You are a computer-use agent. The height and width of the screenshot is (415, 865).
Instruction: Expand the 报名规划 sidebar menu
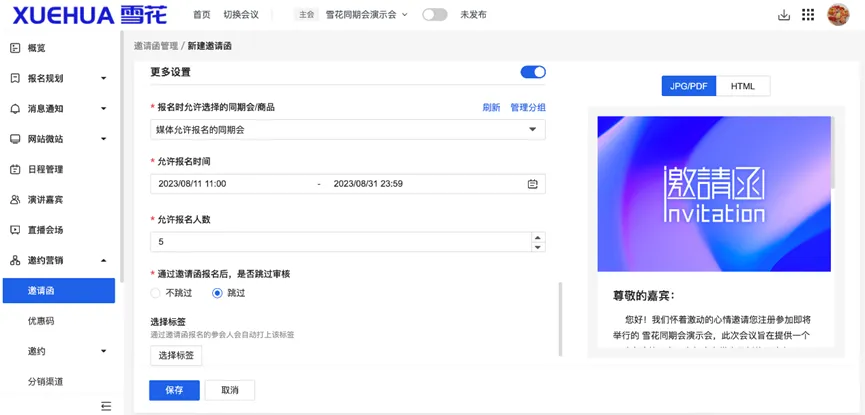(x=58, y=78)
